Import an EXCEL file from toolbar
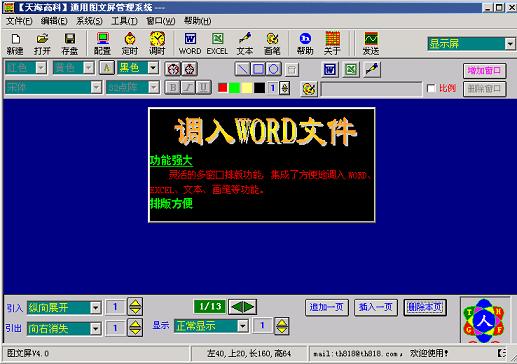This screenshot has height=364, width=517. tap(217, 44)
